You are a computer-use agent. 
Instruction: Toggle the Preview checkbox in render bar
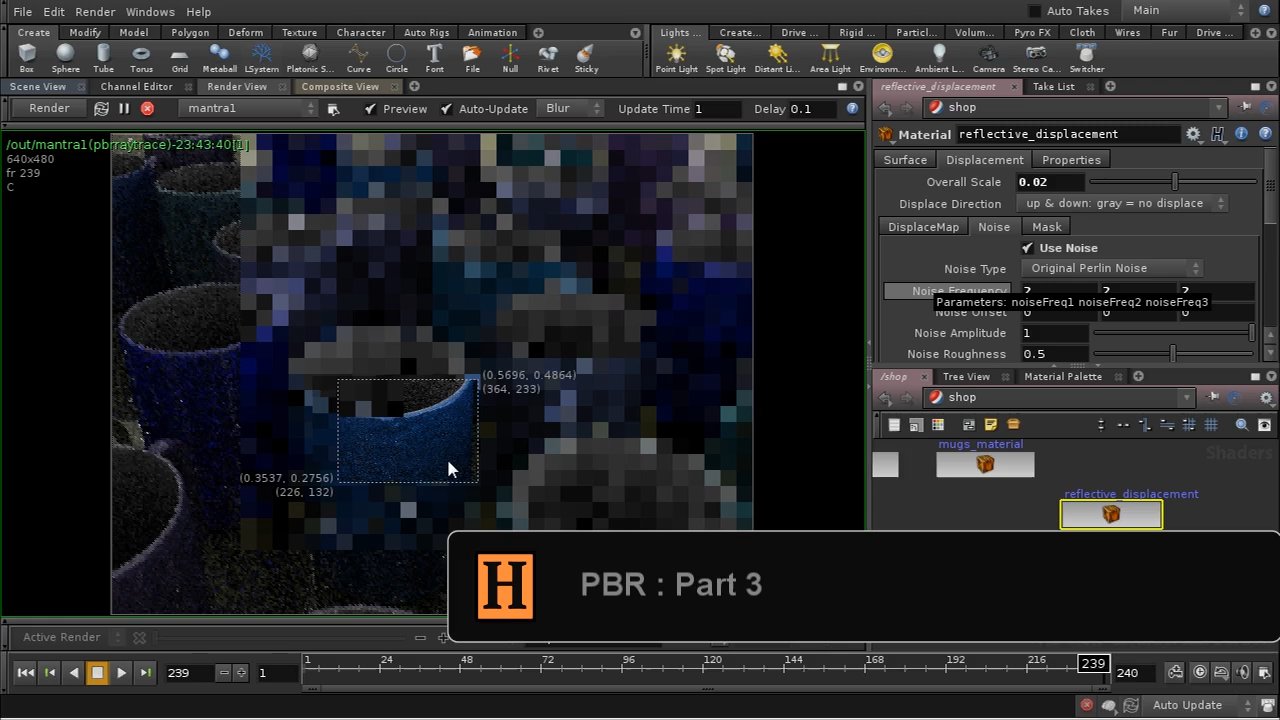(371, 108)
